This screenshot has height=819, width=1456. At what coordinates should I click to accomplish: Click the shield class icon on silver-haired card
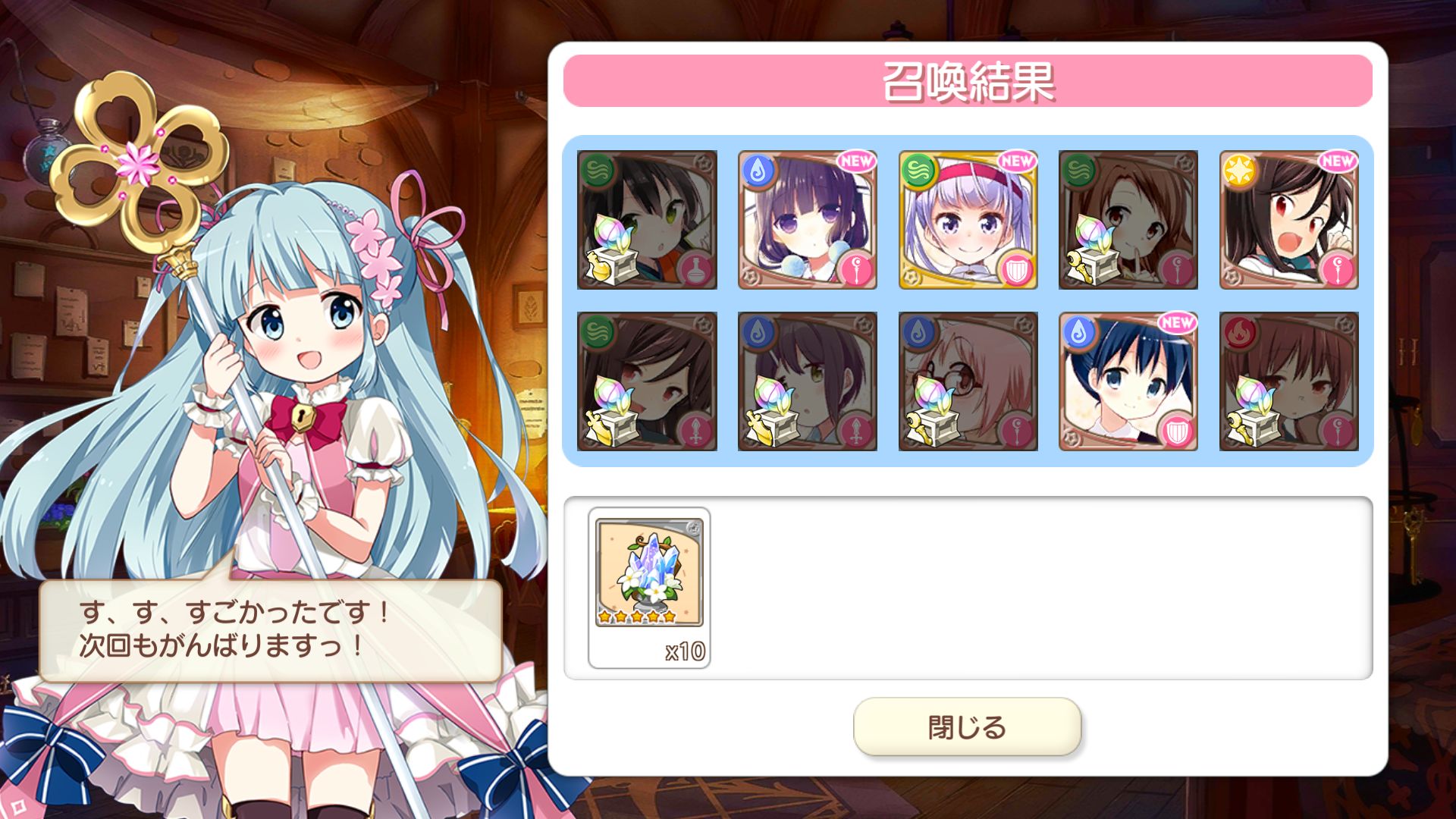coord(1017,269)
